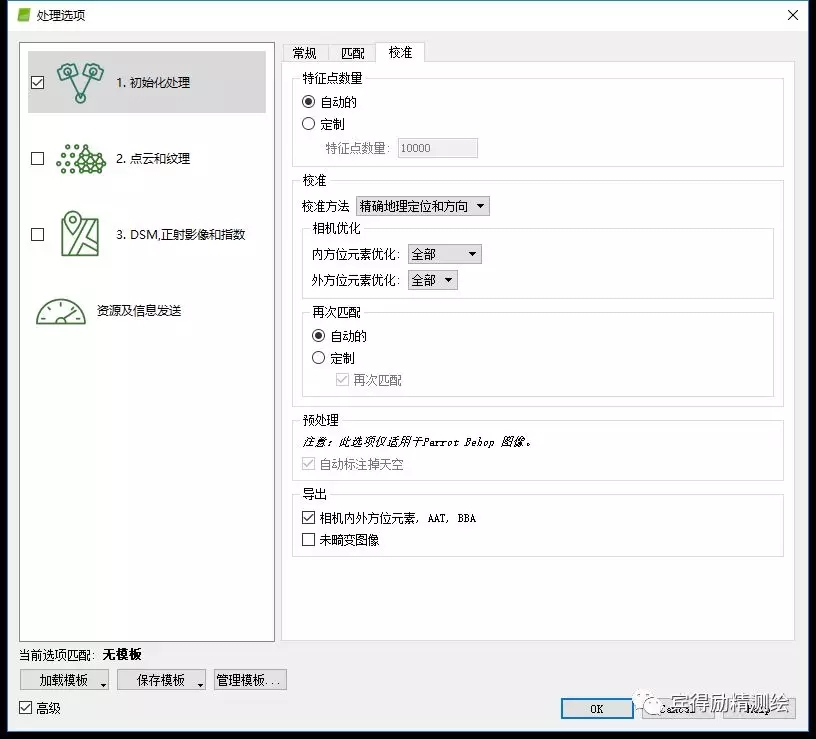The height and width of the screenshot is (739, 816).
Task: Click the DSM orthomosaic map icon
Action: tap(80, 234)
